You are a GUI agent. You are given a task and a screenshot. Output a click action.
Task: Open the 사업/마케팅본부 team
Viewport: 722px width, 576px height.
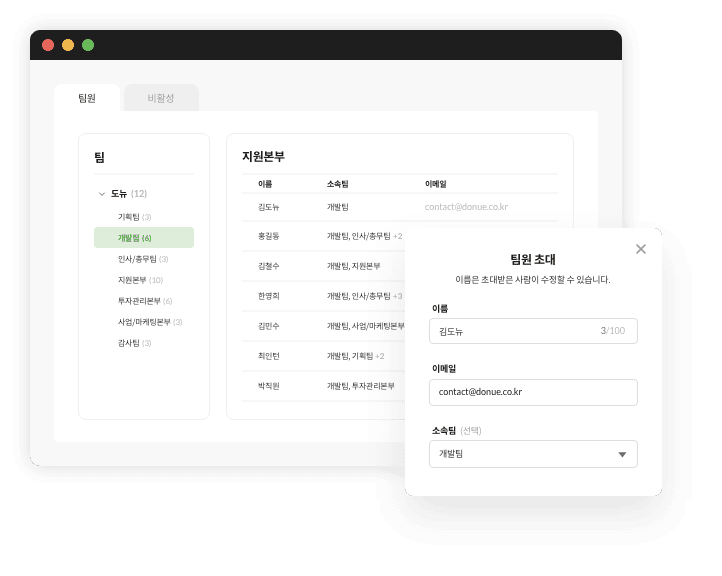point(149,322)
